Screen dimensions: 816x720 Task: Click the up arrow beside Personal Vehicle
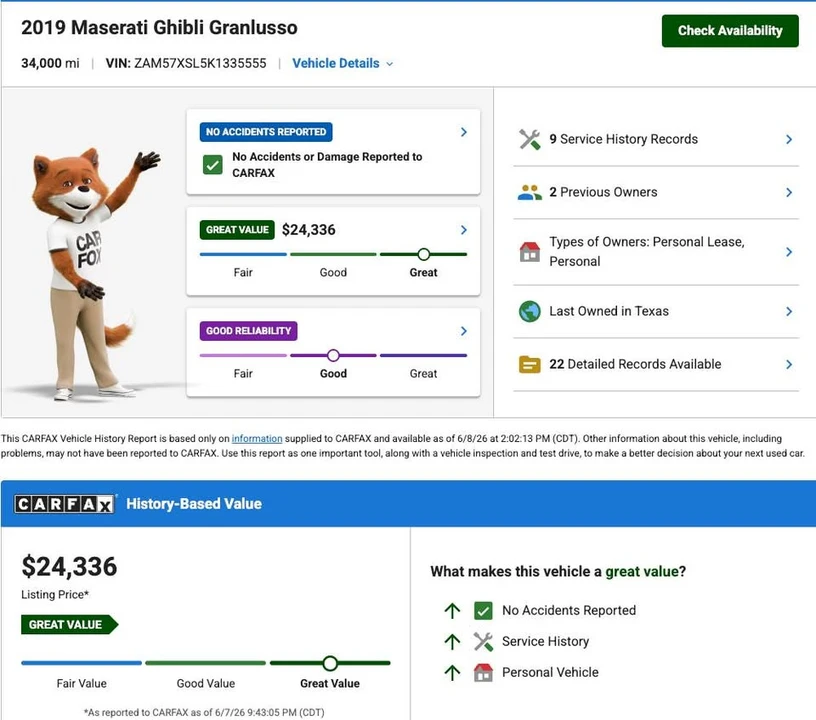click(x=452, y=673)
